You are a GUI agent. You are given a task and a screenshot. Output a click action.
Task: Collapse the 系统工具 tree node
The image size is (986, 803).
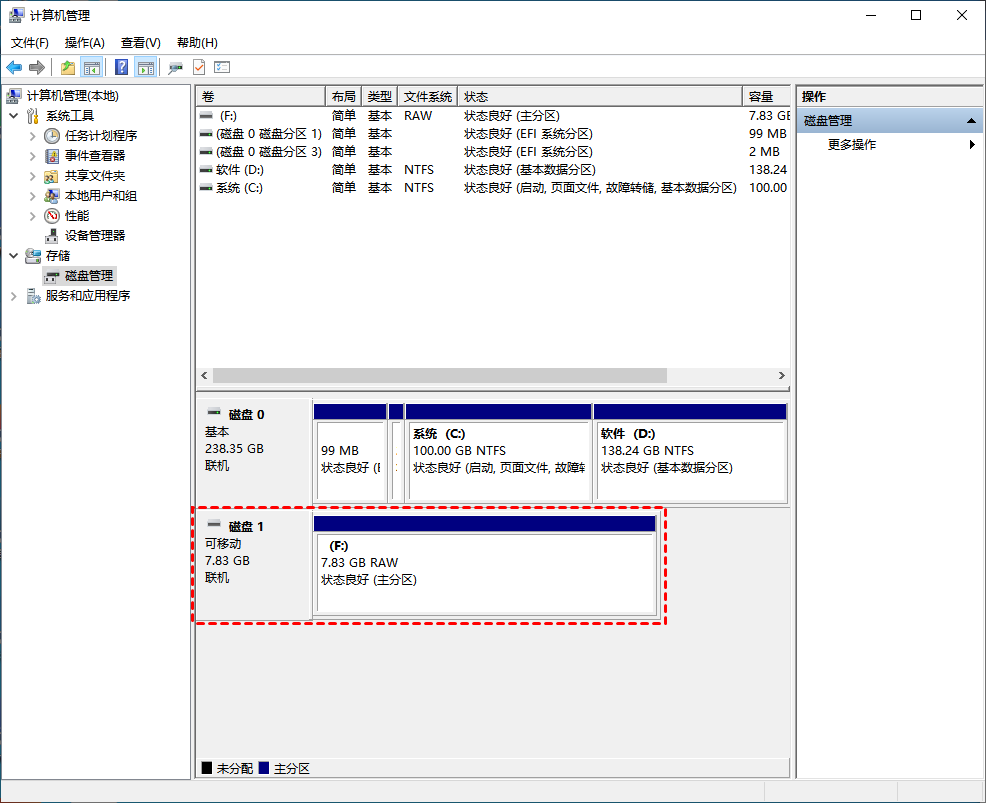point(14,116)
